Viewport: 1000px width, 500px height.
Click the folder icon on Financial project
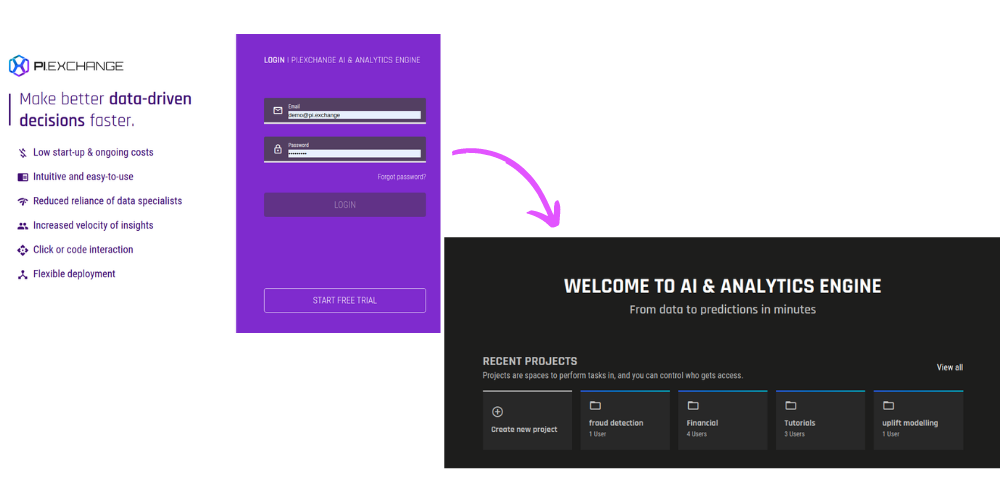(693, 406)
